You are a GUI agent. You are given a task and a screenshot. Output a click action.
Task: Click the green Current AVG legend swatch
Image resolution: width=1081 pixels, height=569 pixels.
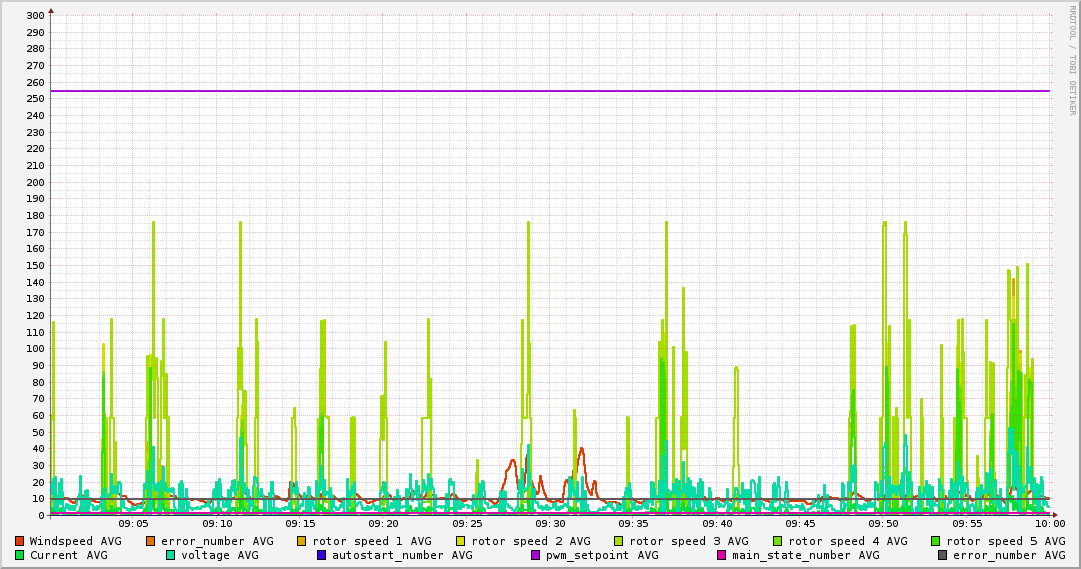(x=20, y=555)
